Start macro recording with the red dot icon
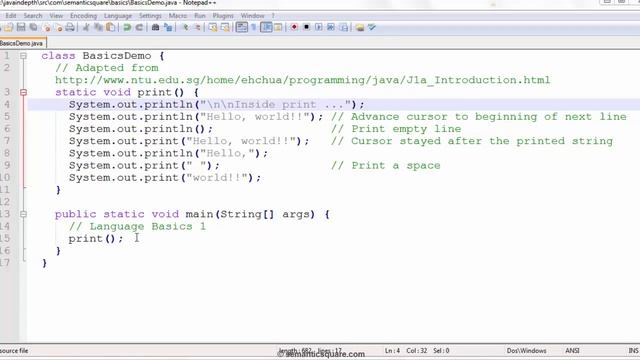 click(294, 27)
